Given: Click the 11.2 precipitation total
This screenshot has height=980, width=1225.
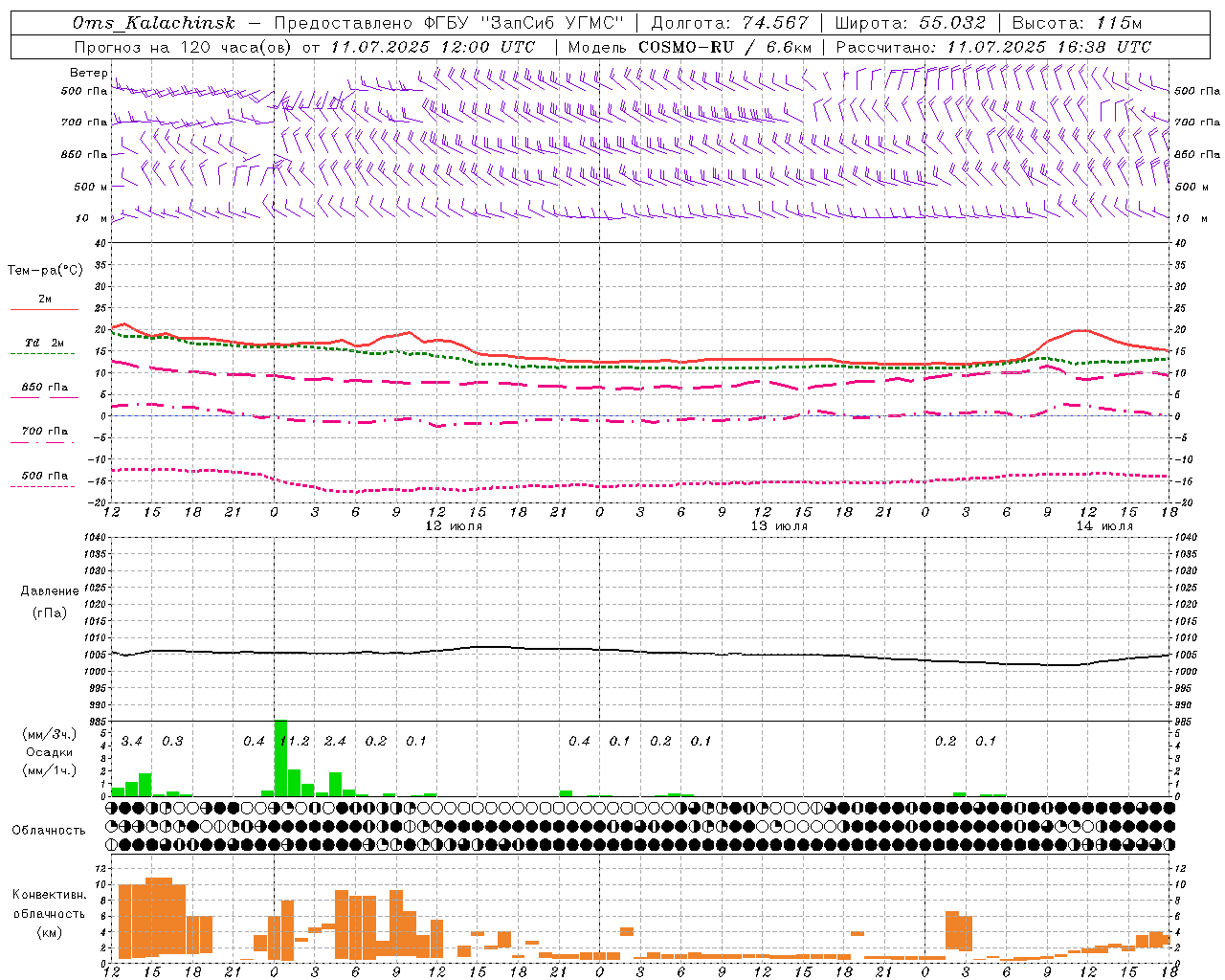Looking at the screenshot, I should click(x=295, y=741).
